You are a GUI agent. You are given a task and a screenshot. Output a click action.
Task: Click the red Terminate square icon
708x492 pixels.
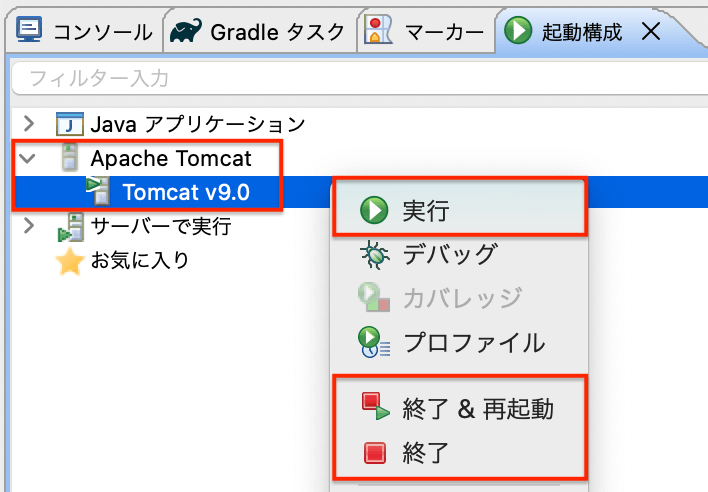tap(375, 452)
